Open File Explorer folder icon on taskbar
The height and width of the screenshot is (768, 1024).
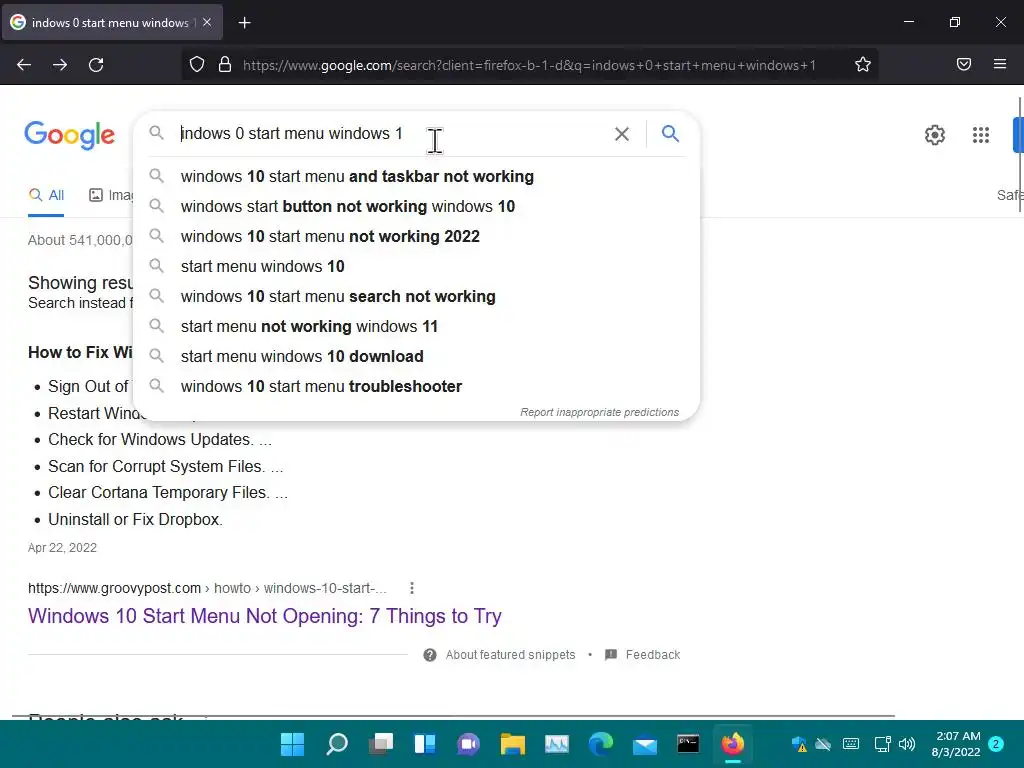[x=513, y=744]
